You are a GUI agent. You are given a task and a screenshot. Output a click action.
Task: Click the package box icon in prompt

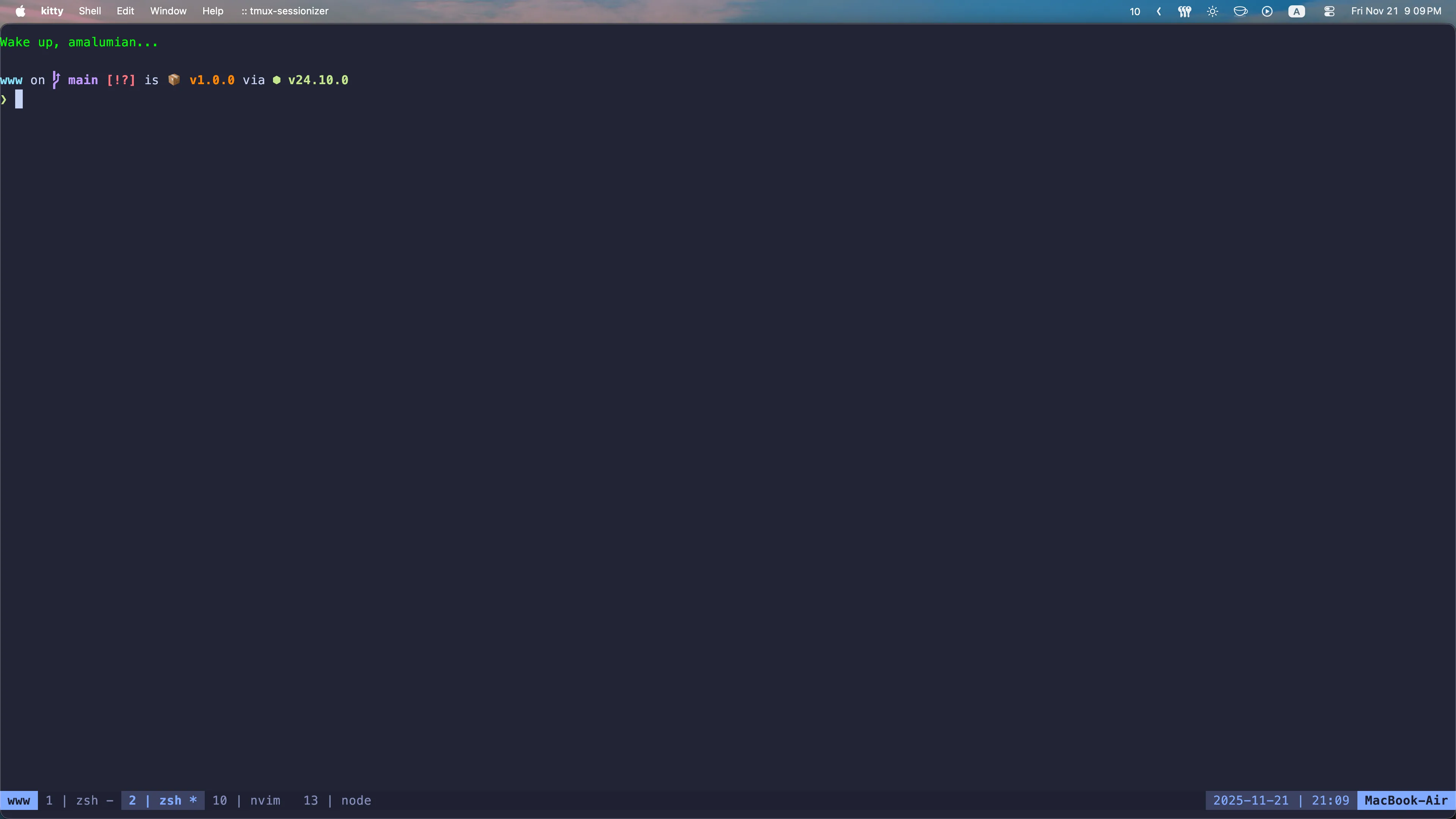click(174, 80)
